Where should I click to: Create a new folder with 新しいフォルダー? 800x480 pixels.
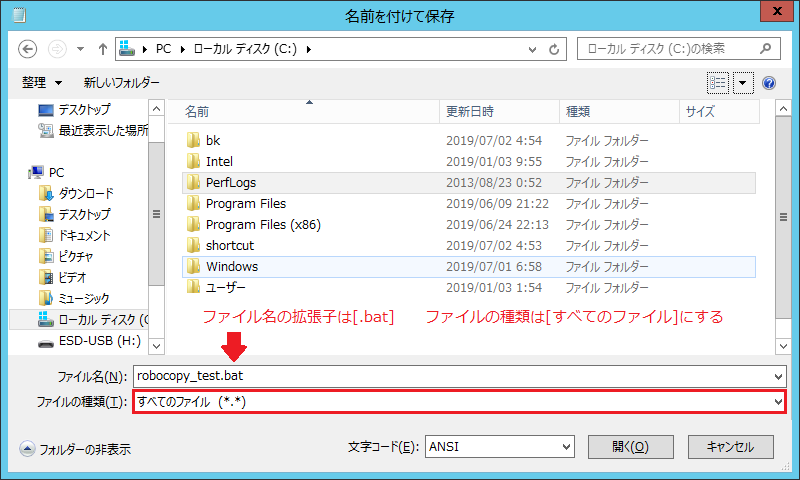[121, 82]
